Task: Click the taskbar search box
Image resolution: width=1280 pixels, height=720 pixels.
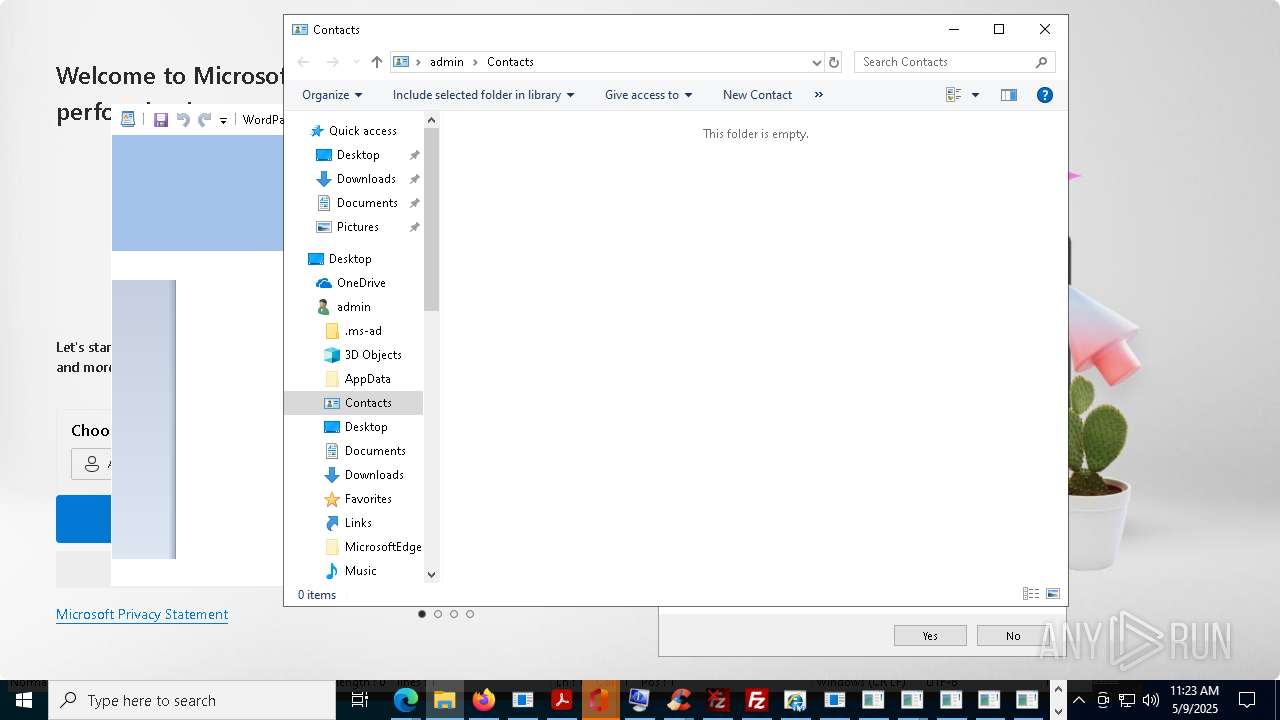Action: click(x=192, y=700)
